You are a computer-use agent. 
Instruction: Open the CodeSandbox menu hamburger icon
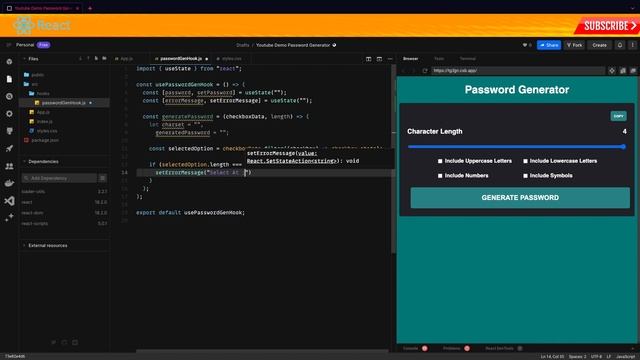[9, 45]
